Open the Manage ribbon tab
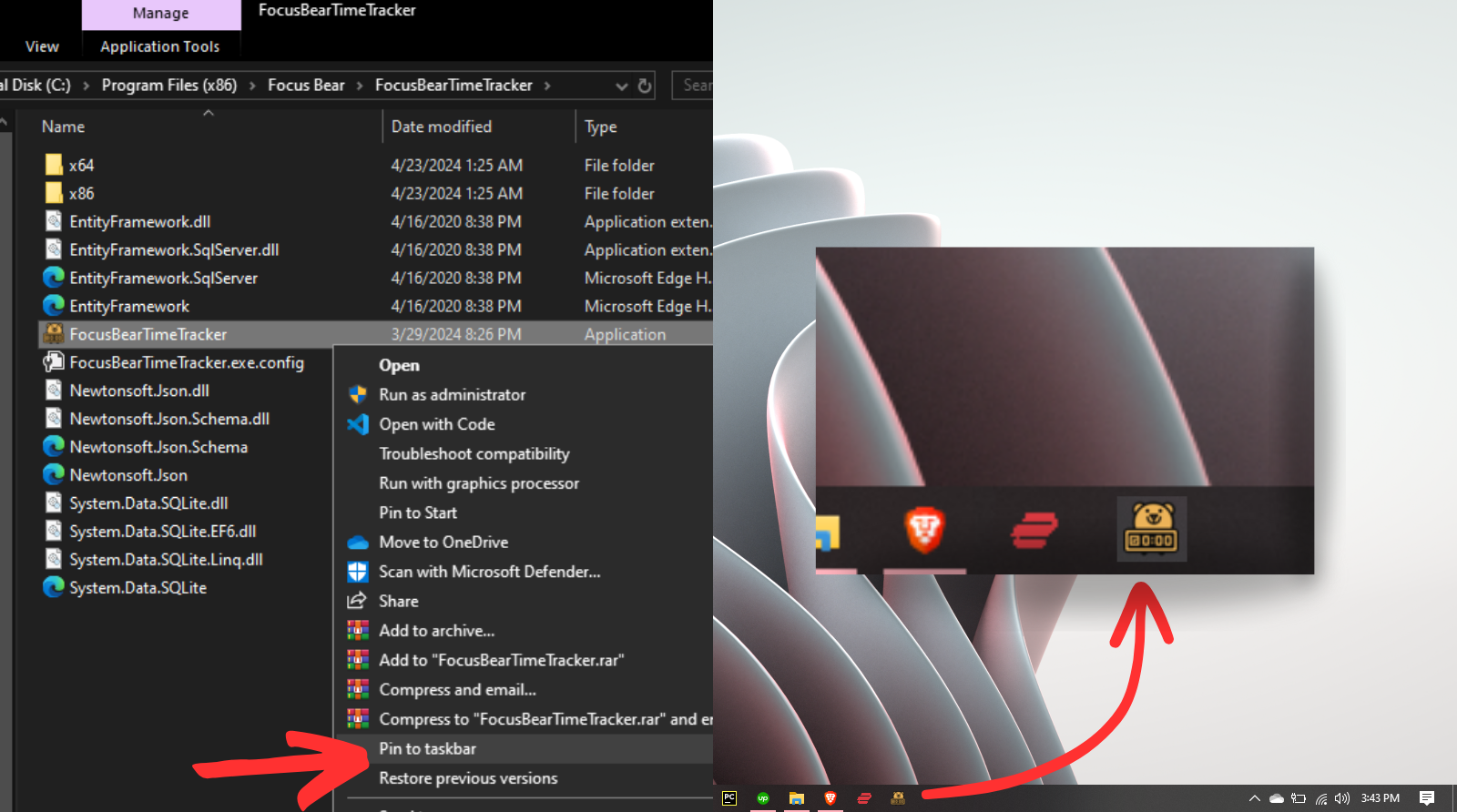Image resolution: width=1457 pixels, height=812 pixels. [161, 14]
